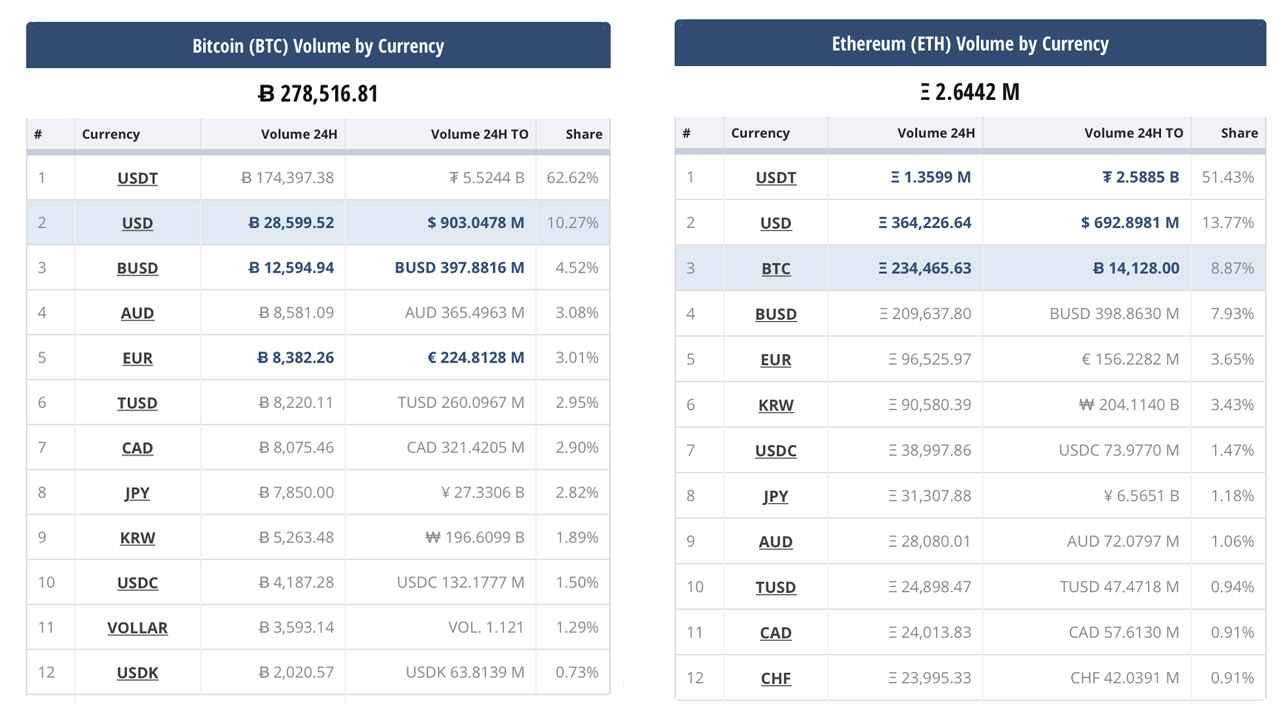
Task: Select the 62.62% share cell
Action: (x=573, y=178)
